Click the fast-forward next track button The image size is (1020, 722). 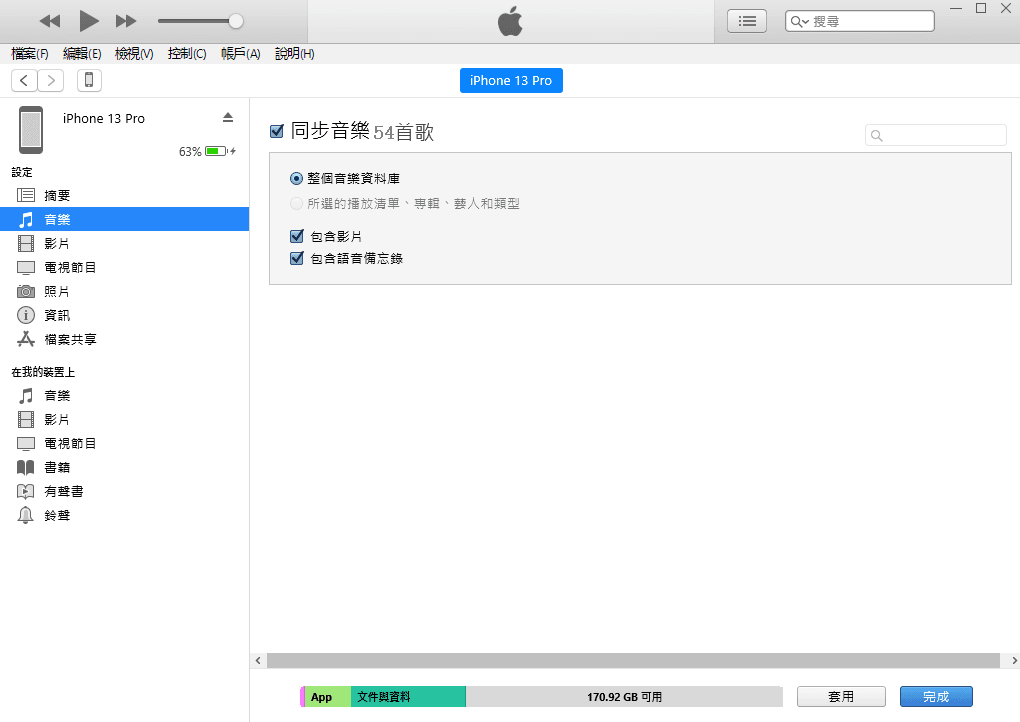[x=126, y=21]
